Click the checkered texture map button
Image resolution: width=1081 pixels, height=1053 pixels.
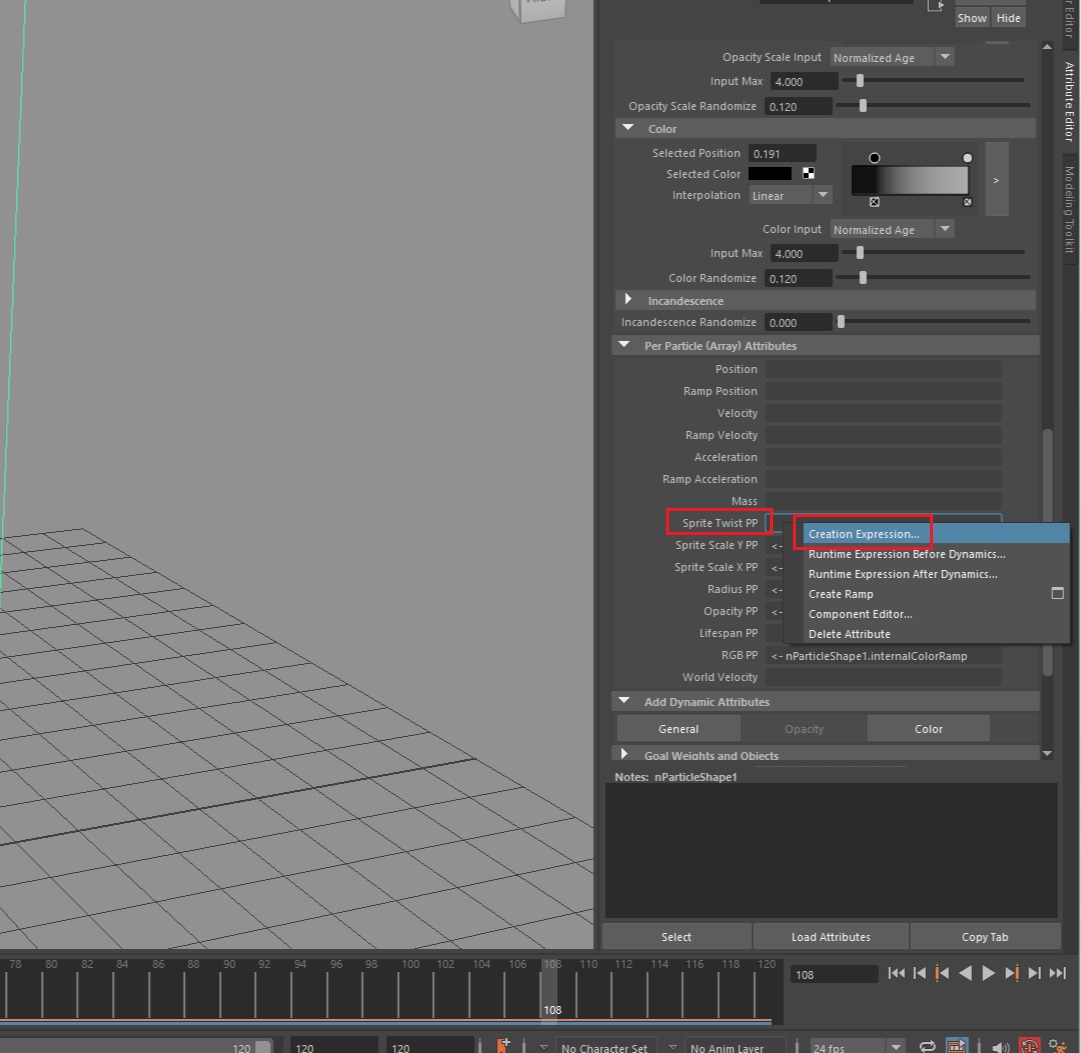[808, 173]
